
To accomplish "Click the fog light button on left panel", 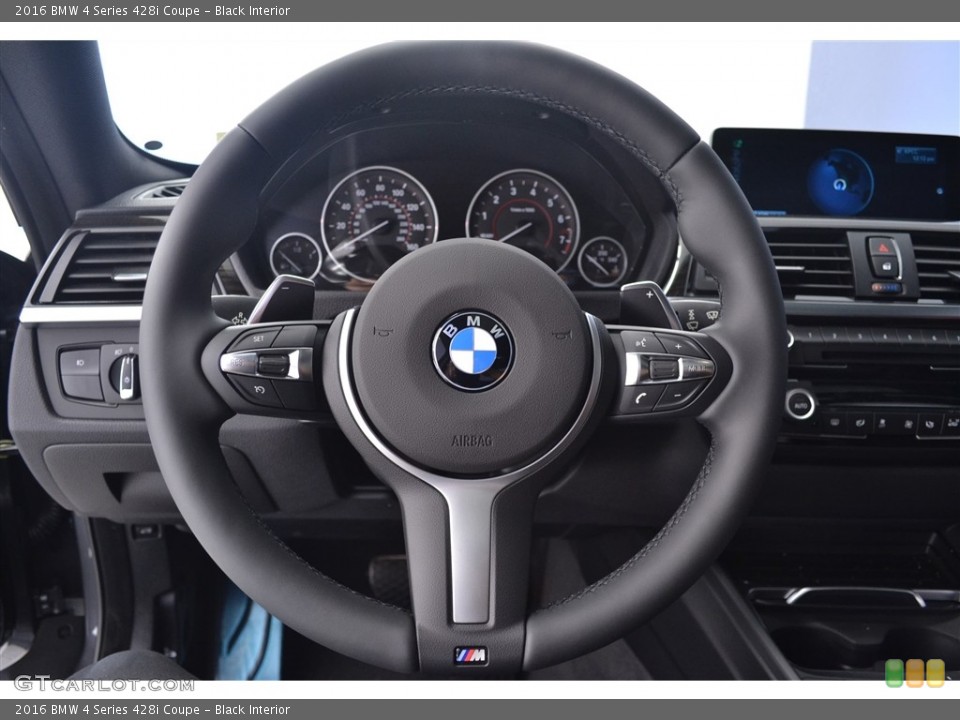I will (x=79, y=362).
